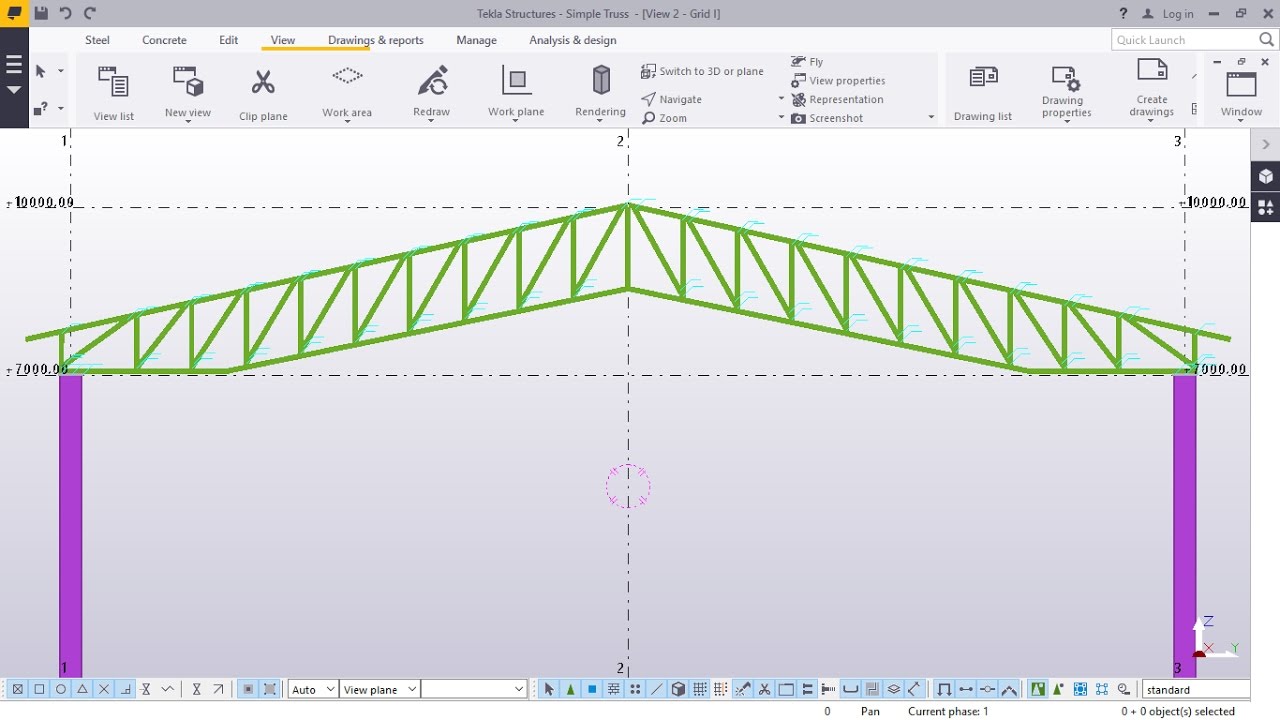Expand the side pane arrow

tap(1266, 145)
